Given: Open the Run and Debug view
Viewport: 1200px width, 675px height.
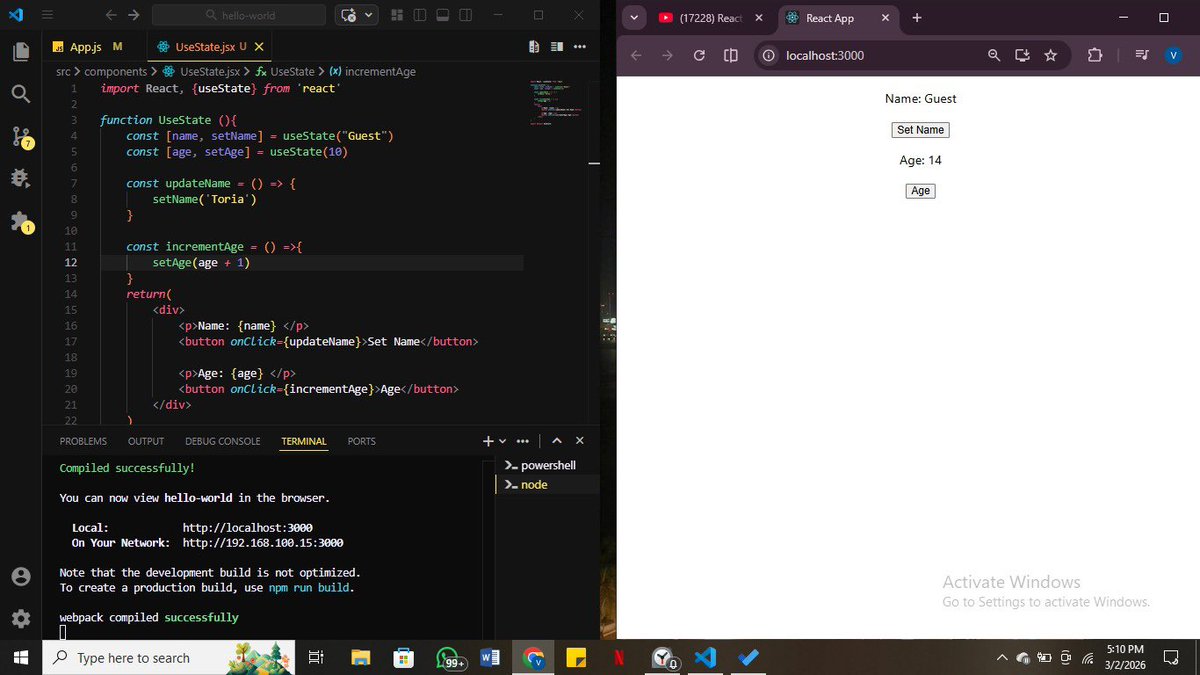Looking at the screenshot, I should coord(21,179).
